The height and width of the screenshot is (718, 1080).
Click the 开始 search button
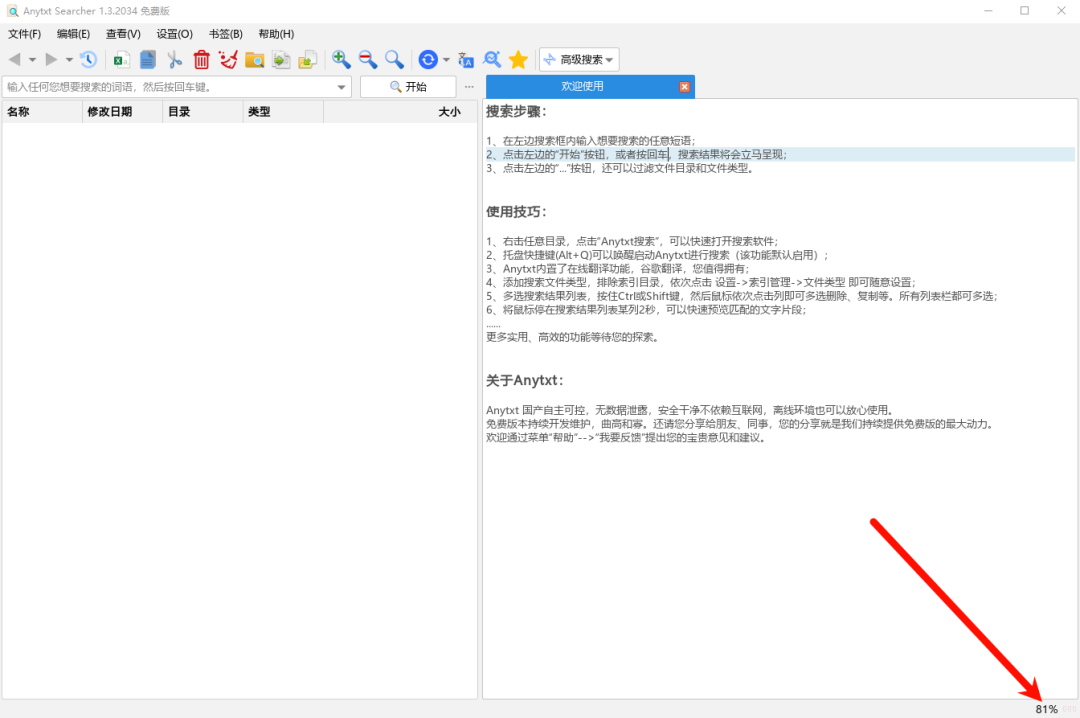(408, 87)
